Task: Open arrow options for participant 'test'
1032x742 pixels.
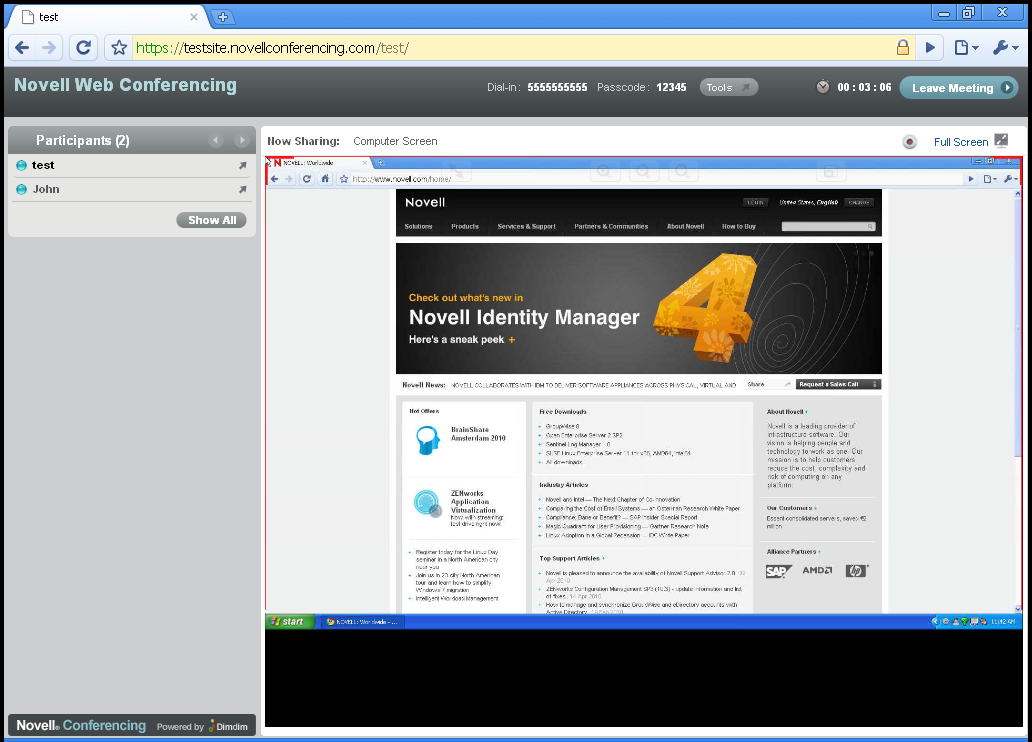Action: [242, 166]
